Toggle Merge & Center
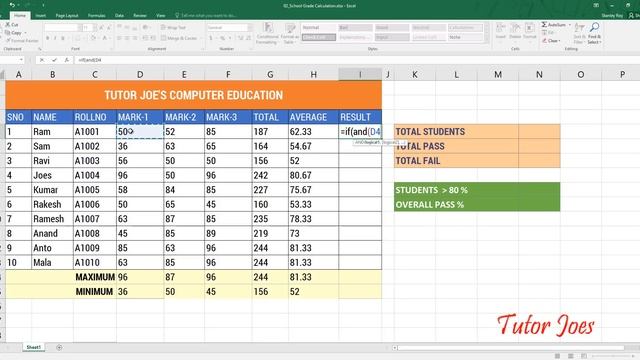Viewport: 640px width, 360px height. coord(179,38)
